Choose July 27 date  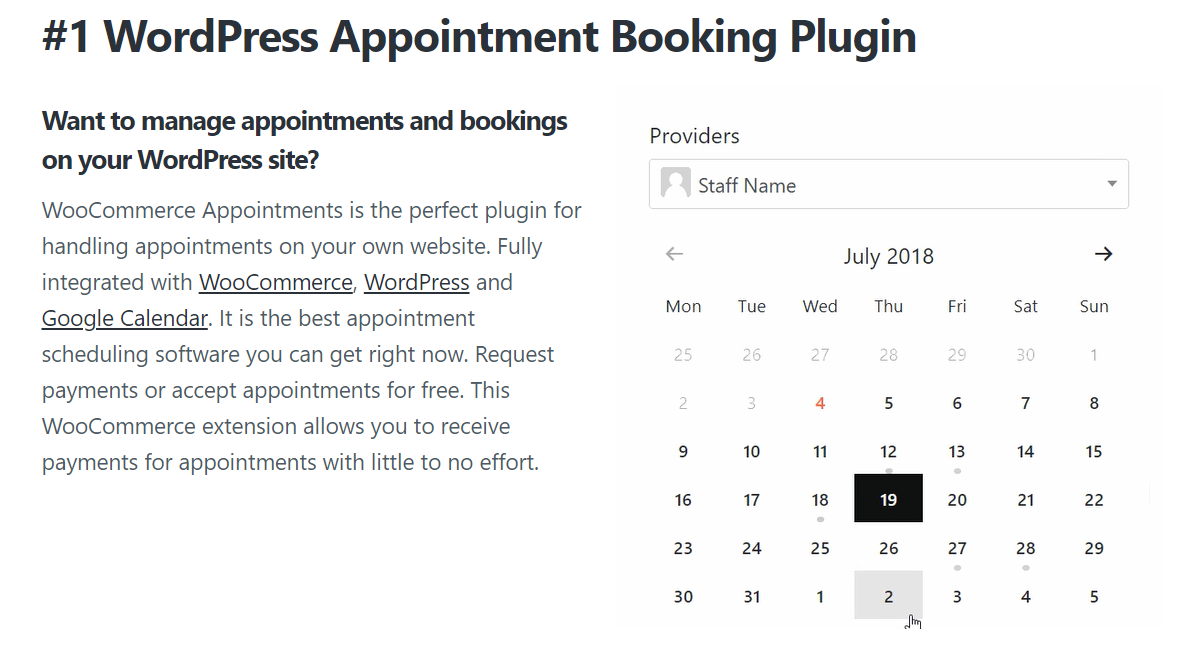coord(956,547)
